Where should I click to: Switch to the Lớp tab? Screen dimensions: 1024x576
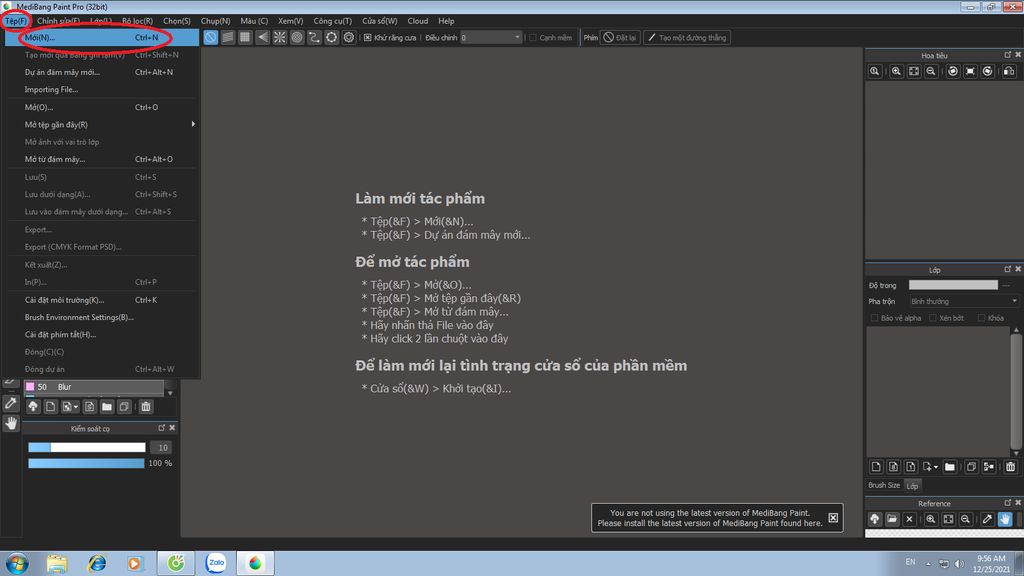pyautogui.click(x=912, y=486)
